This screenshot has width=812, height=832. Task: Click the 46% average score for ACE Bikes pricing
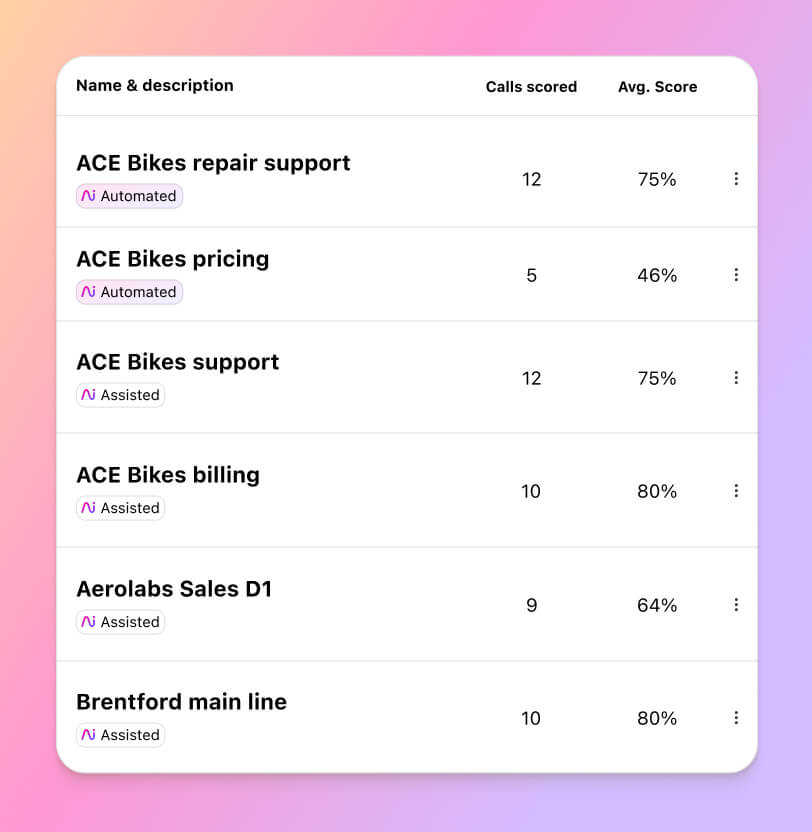(x=657, y=275)
